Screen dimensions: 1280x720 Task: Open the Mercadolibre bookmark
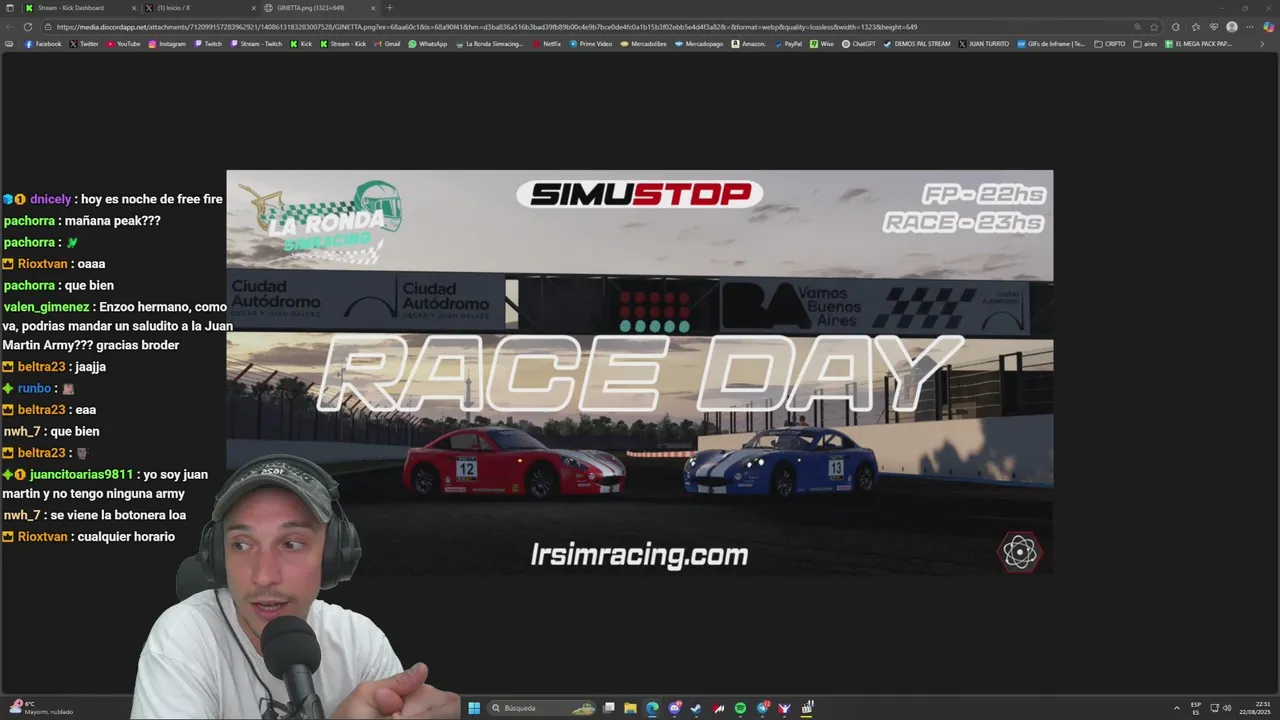click(643, 44)
